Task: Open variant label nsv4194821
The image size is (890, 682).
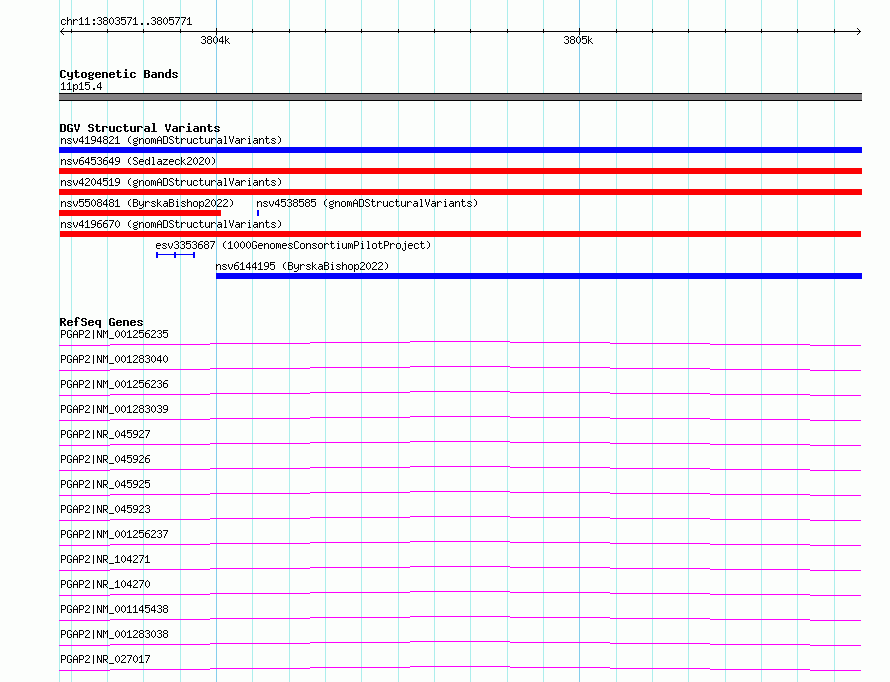Action: tap(171, 140)
